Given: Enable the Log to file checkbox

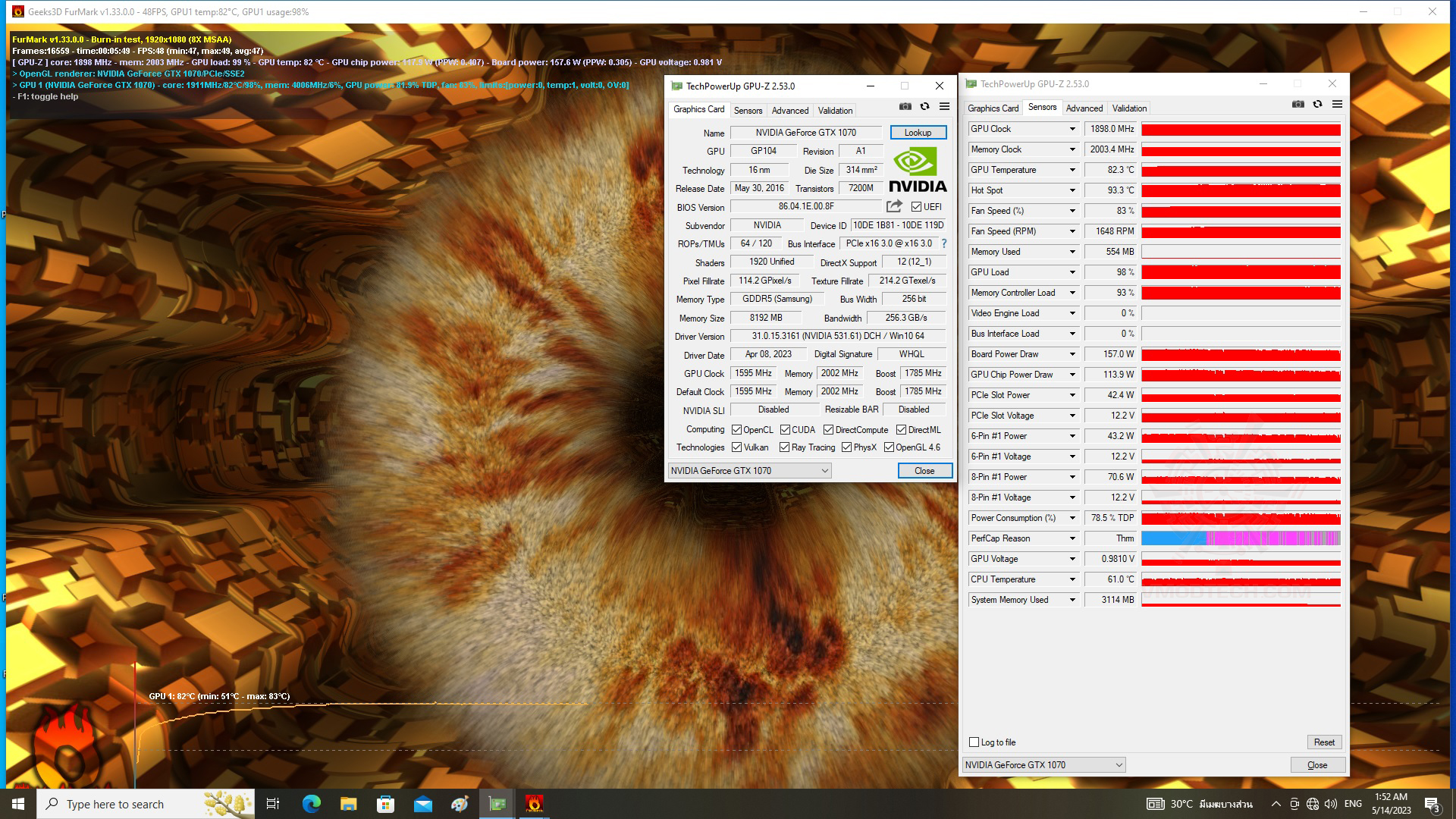Looking at the screenshot, I should coord(974,742).
